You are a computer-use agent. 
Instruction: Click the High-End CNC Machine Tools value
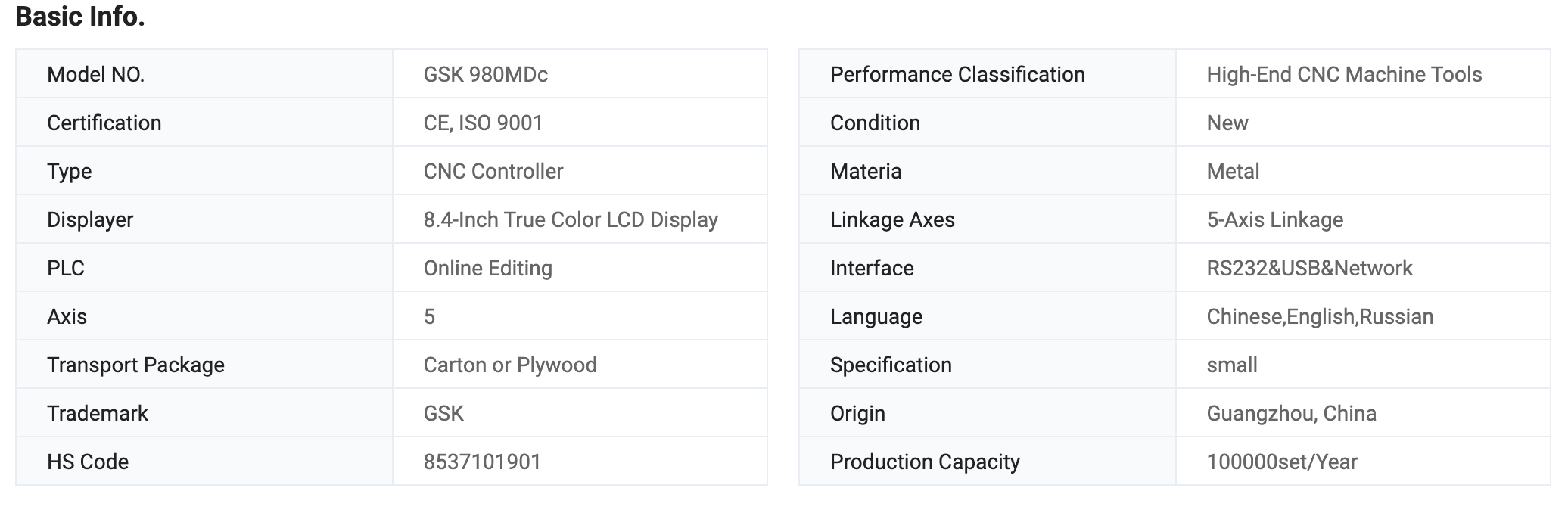coord(1343,74)
